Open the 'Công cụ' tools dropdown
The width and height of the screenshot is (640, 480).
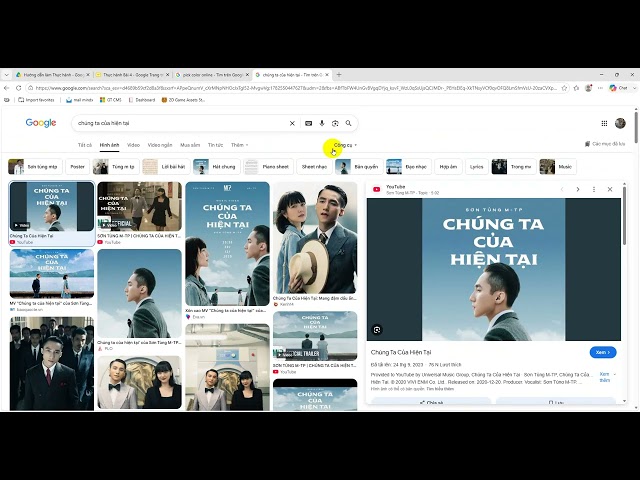[x=345, y=145]
